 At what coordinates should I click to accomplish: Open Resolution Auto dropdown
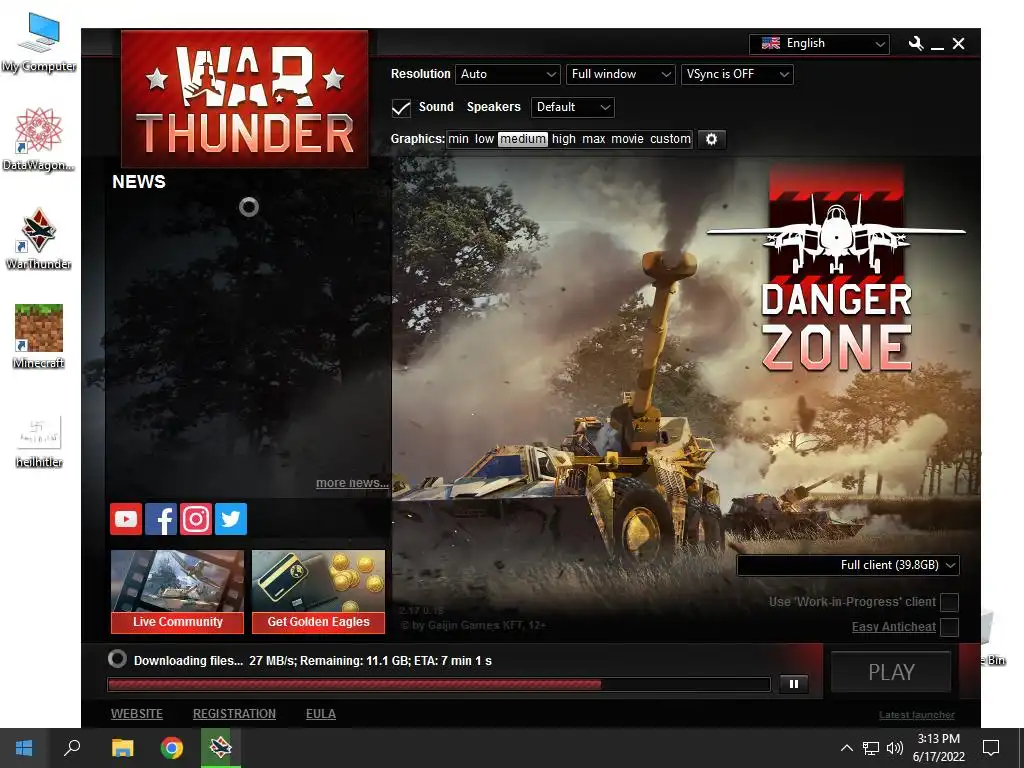click(508, 74)
